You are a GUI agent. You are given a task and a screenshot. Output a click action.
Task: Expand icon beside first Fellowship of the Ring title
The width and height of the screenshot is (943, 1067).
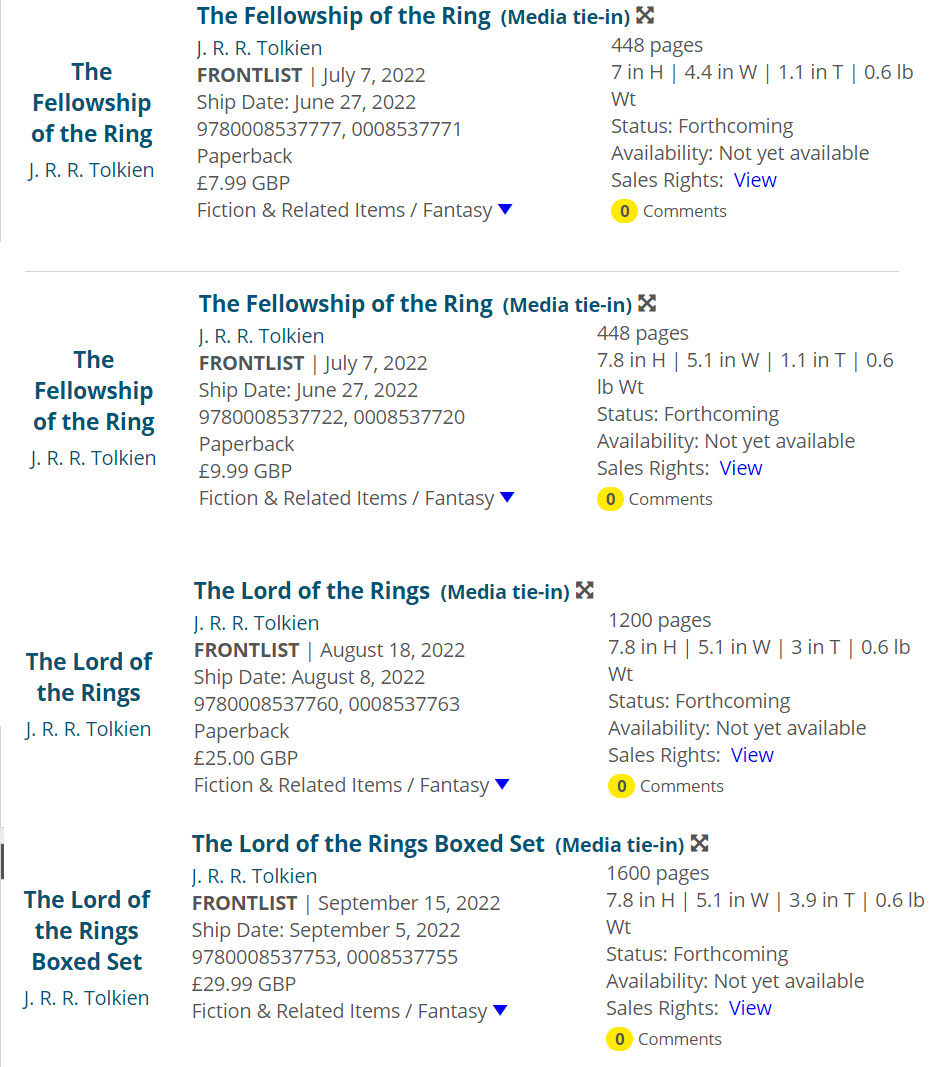(x=645, y=15)
